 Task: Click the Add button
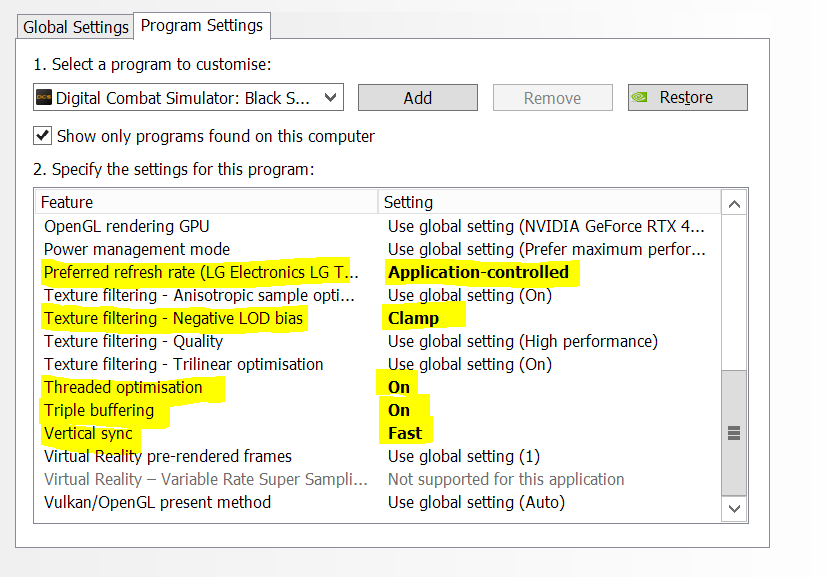click(x=418, y=97)
